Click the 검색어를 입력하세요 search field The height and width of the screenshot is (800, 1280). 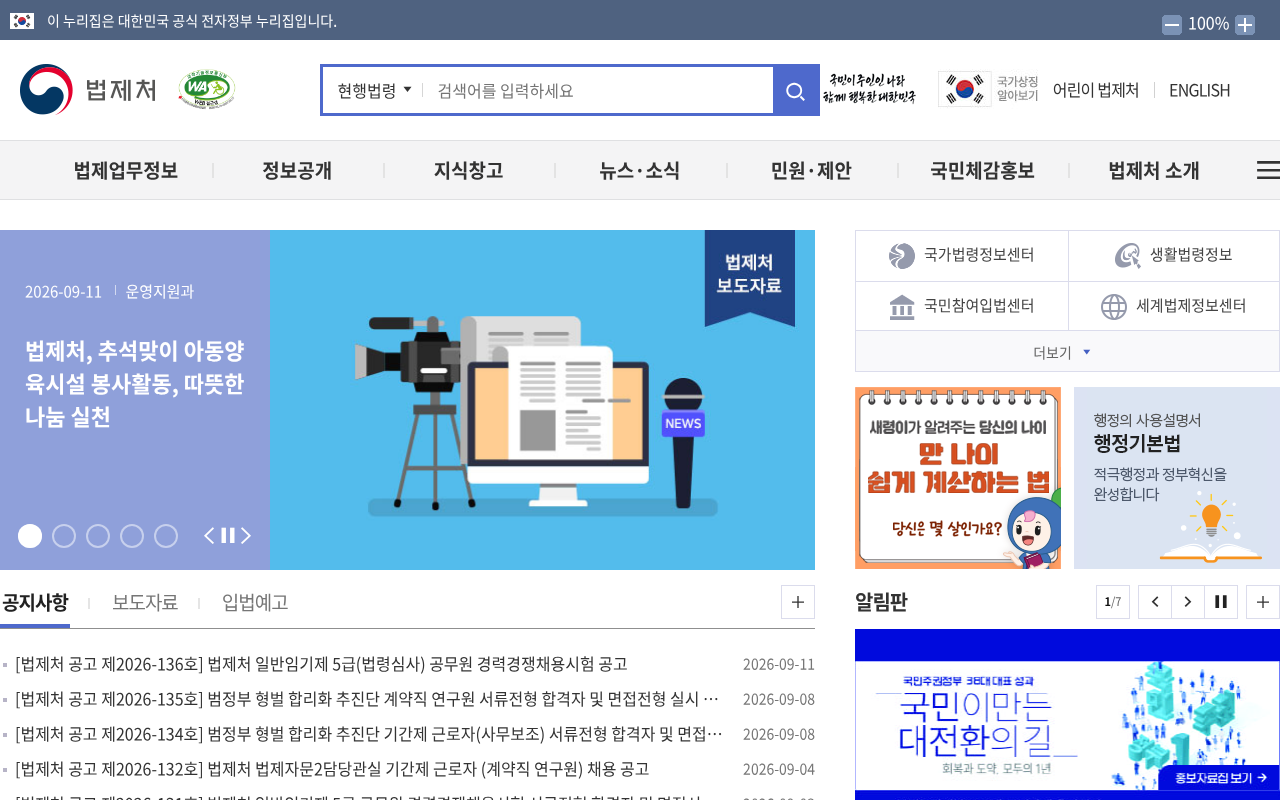tap(597, 91)
